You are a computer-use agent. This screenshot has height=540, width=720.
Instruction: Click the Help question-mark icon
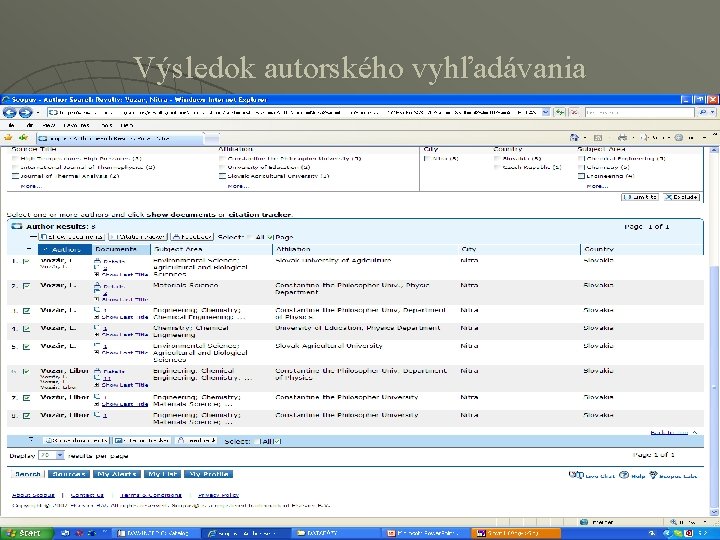(x=624, y=475)
